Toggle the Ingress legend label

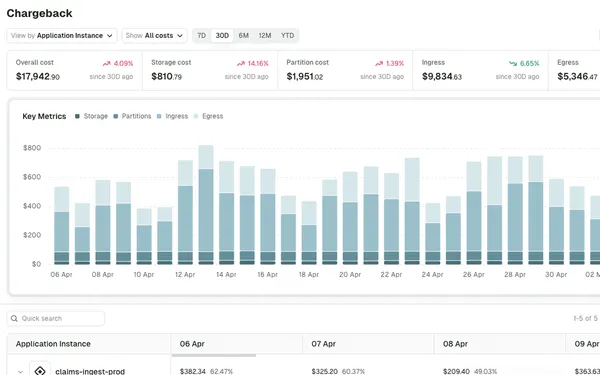coord(176,116)
